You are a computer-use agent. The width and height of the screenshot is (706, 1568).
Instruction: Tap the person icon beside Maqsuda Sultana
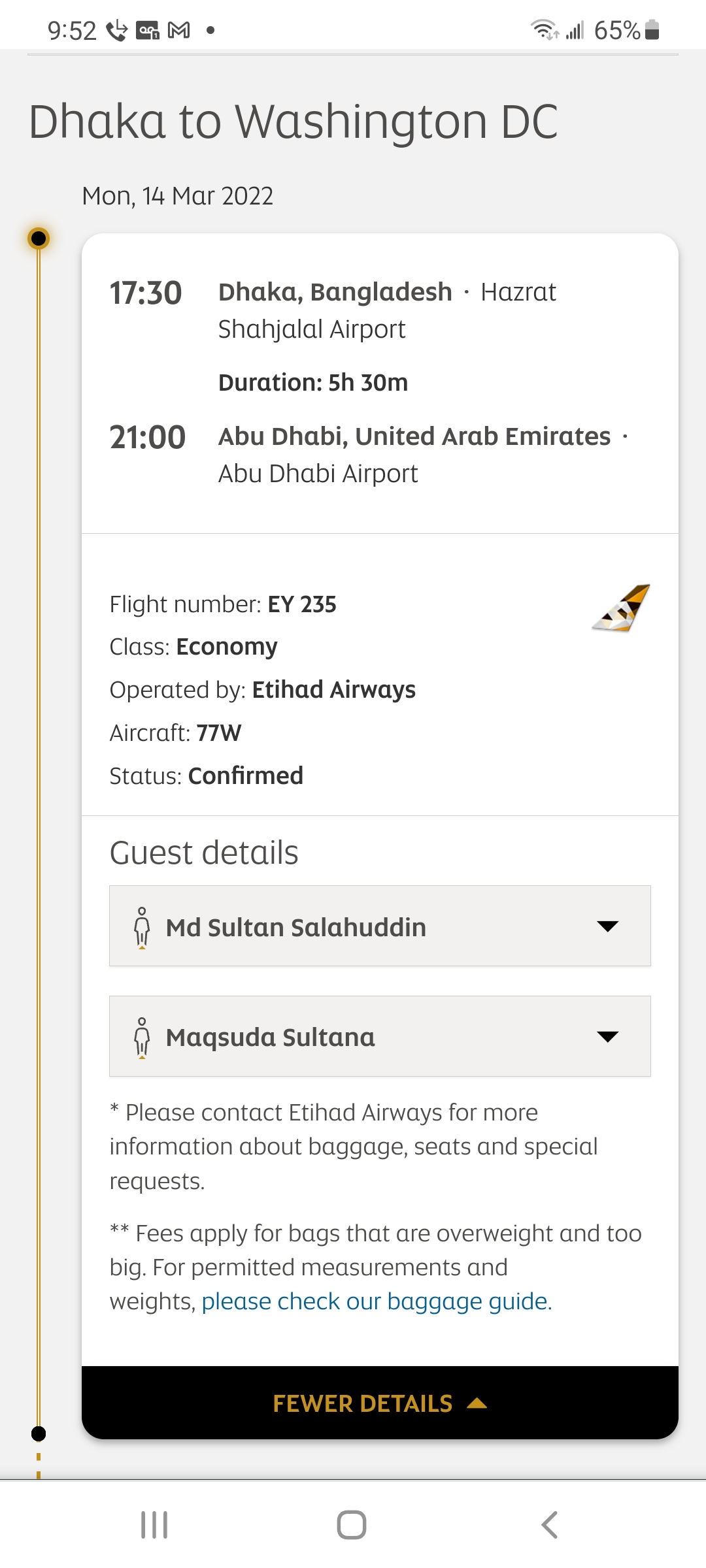pyautogui.click(x=142, y=1037)
